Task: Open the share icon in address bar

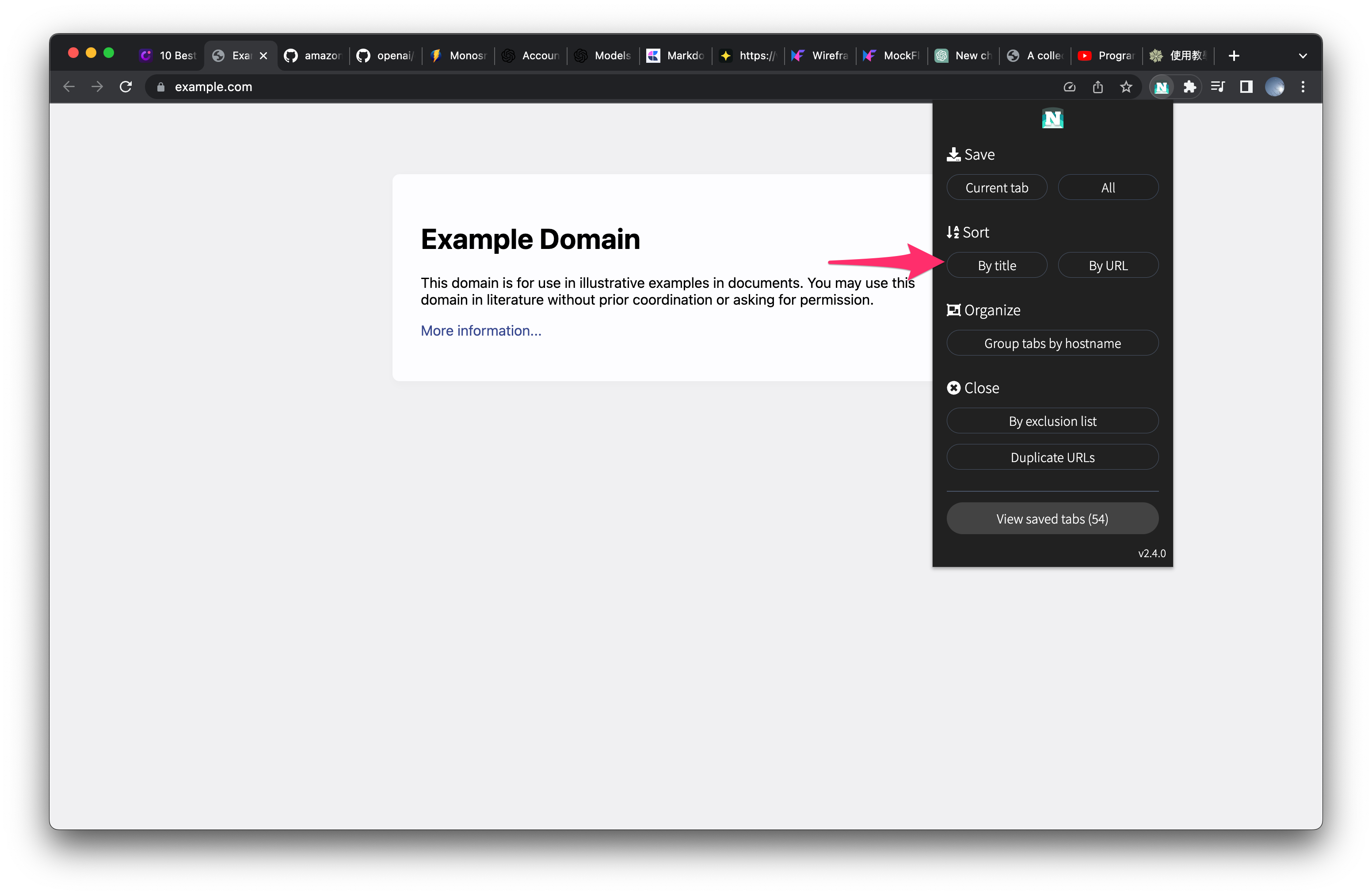Action: [x=1098, y=87]
